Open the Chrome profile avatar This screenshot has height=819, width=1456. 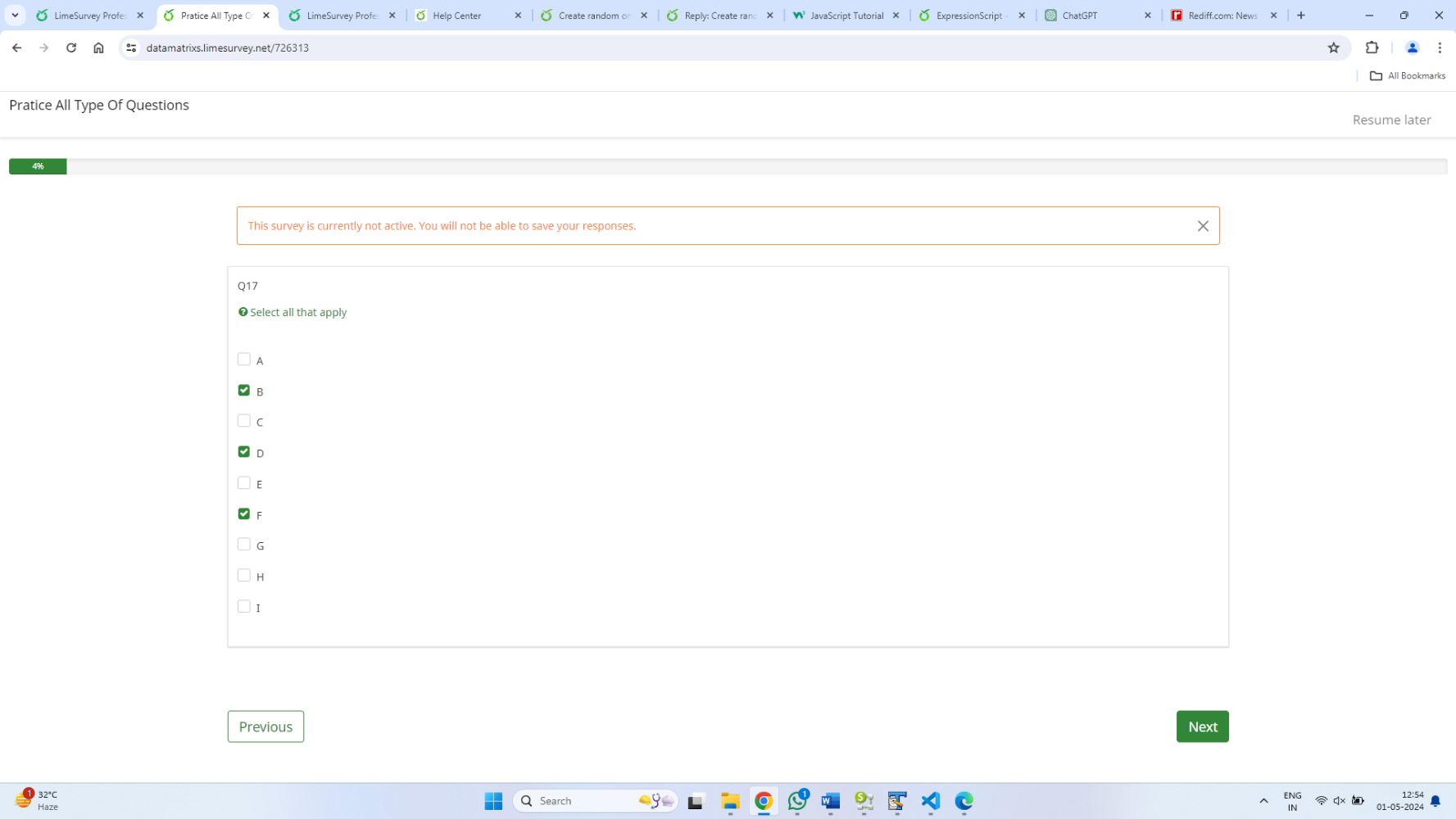pos(1412,48)
